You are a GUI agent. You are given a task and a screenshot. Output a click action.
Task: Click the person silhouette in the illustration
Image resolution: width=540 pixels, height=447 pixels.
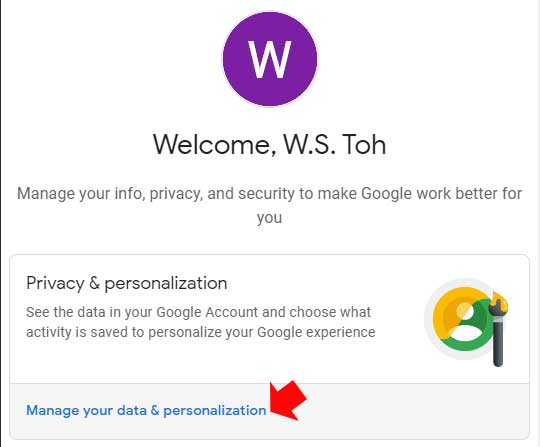[464, 322]
